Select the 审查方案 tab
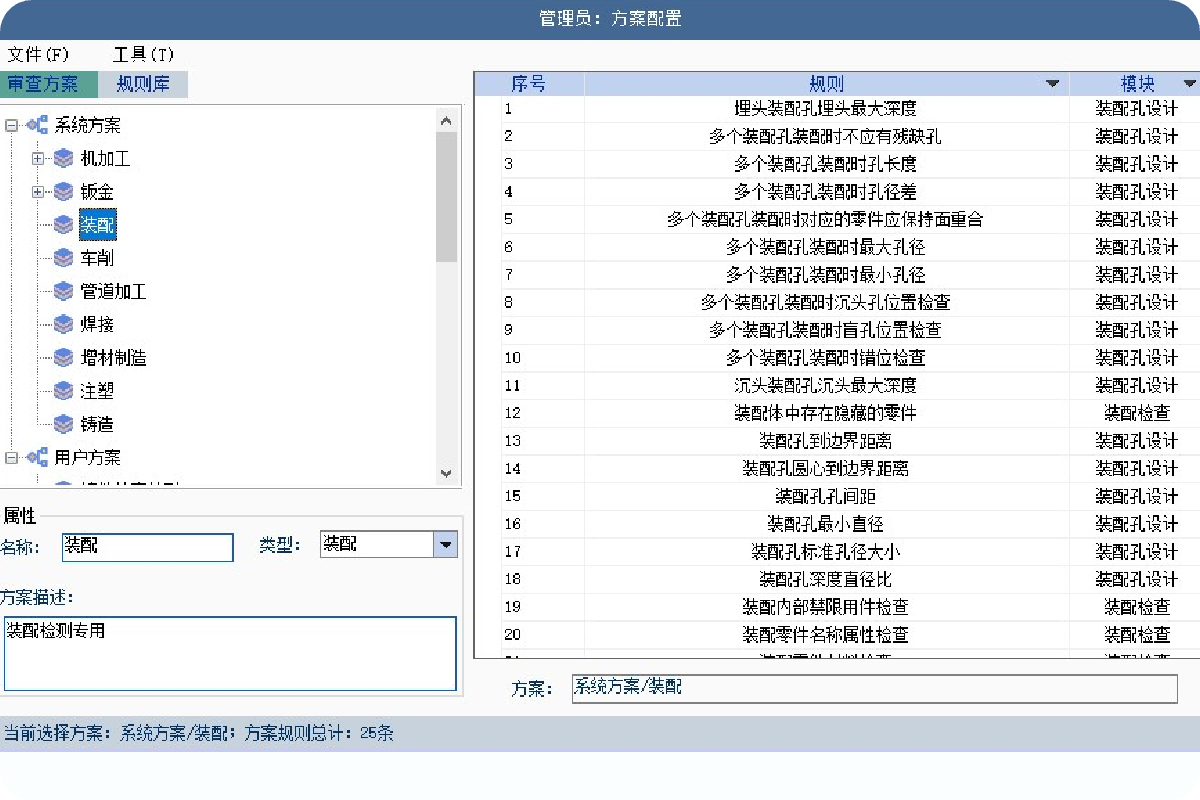 point(43,84)
